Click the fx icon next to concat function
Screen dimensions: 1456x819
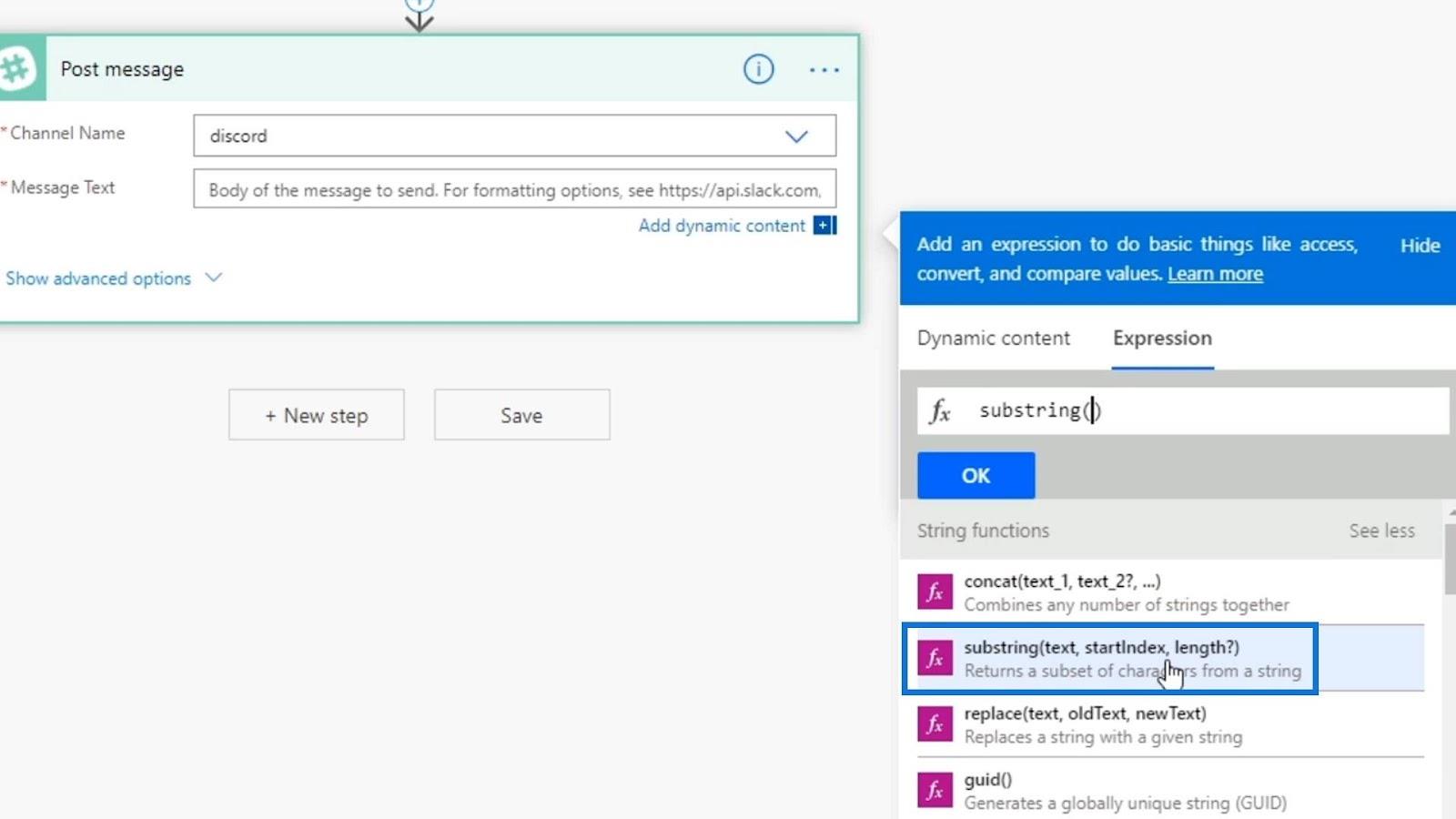pyautogui.click(x=935, y=591)
